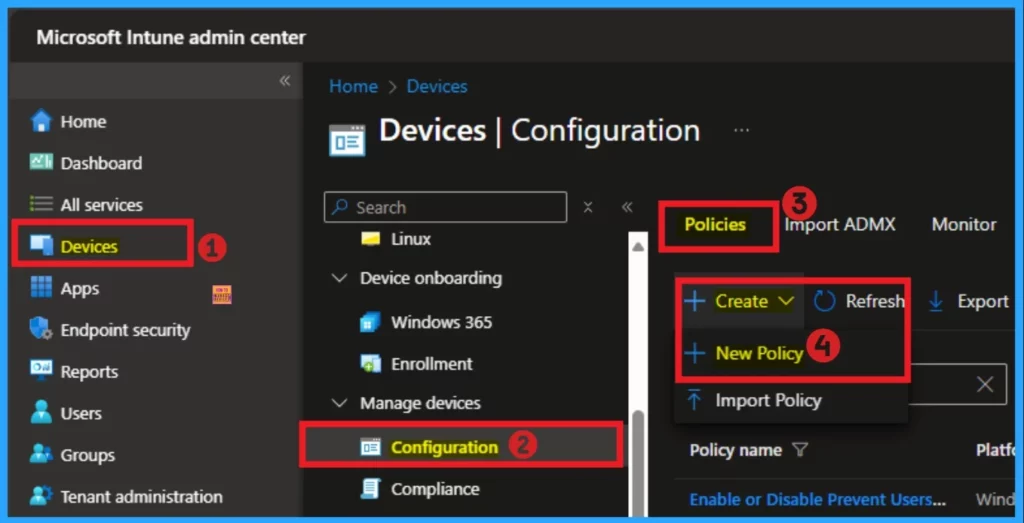This screenshot has width=1024, height=523.
Task: Go to Users in sidebar
Action: coord(80,413)
